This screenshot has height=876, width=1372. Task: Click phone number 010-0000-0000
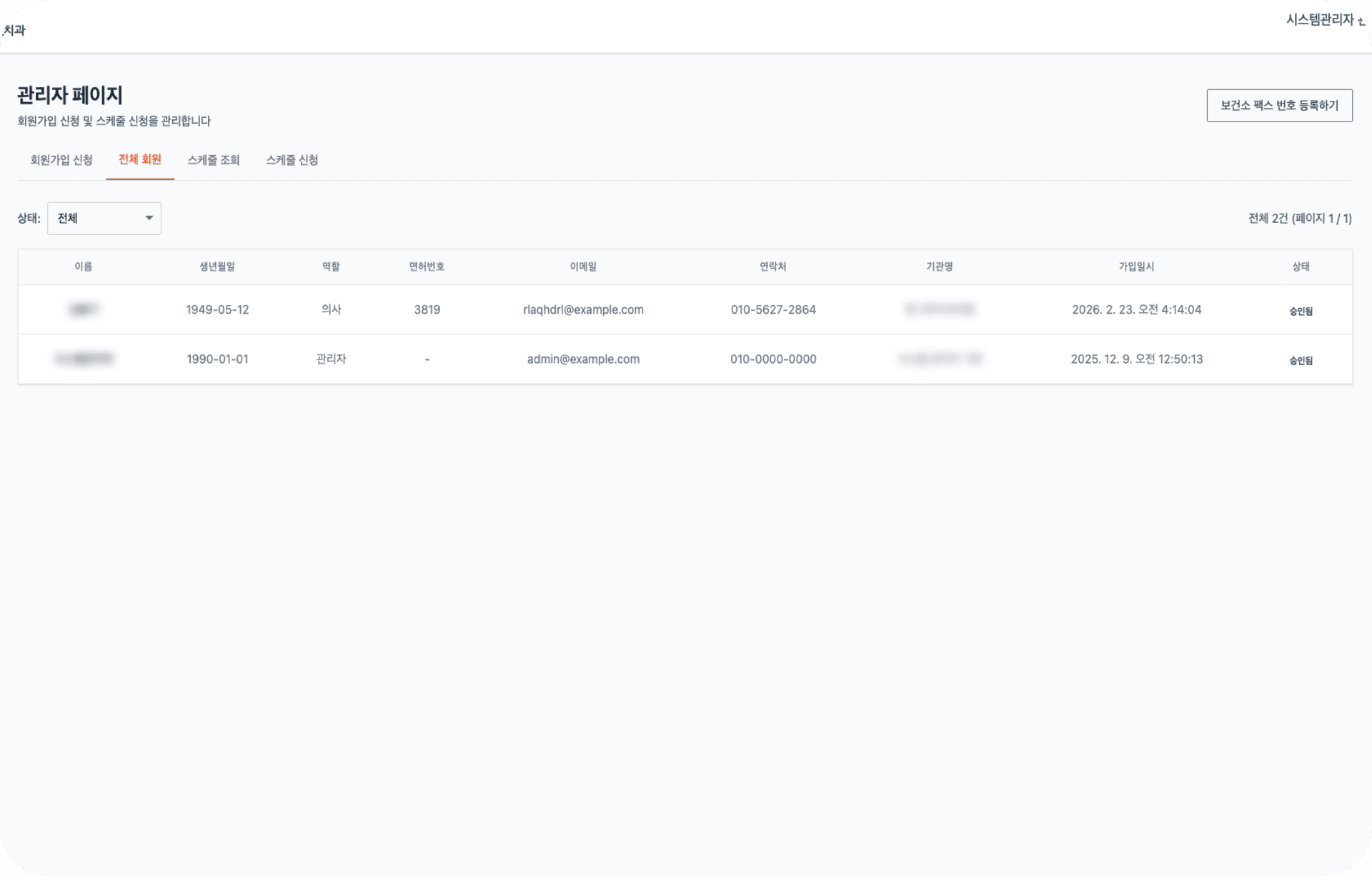(x=773, y=359)
